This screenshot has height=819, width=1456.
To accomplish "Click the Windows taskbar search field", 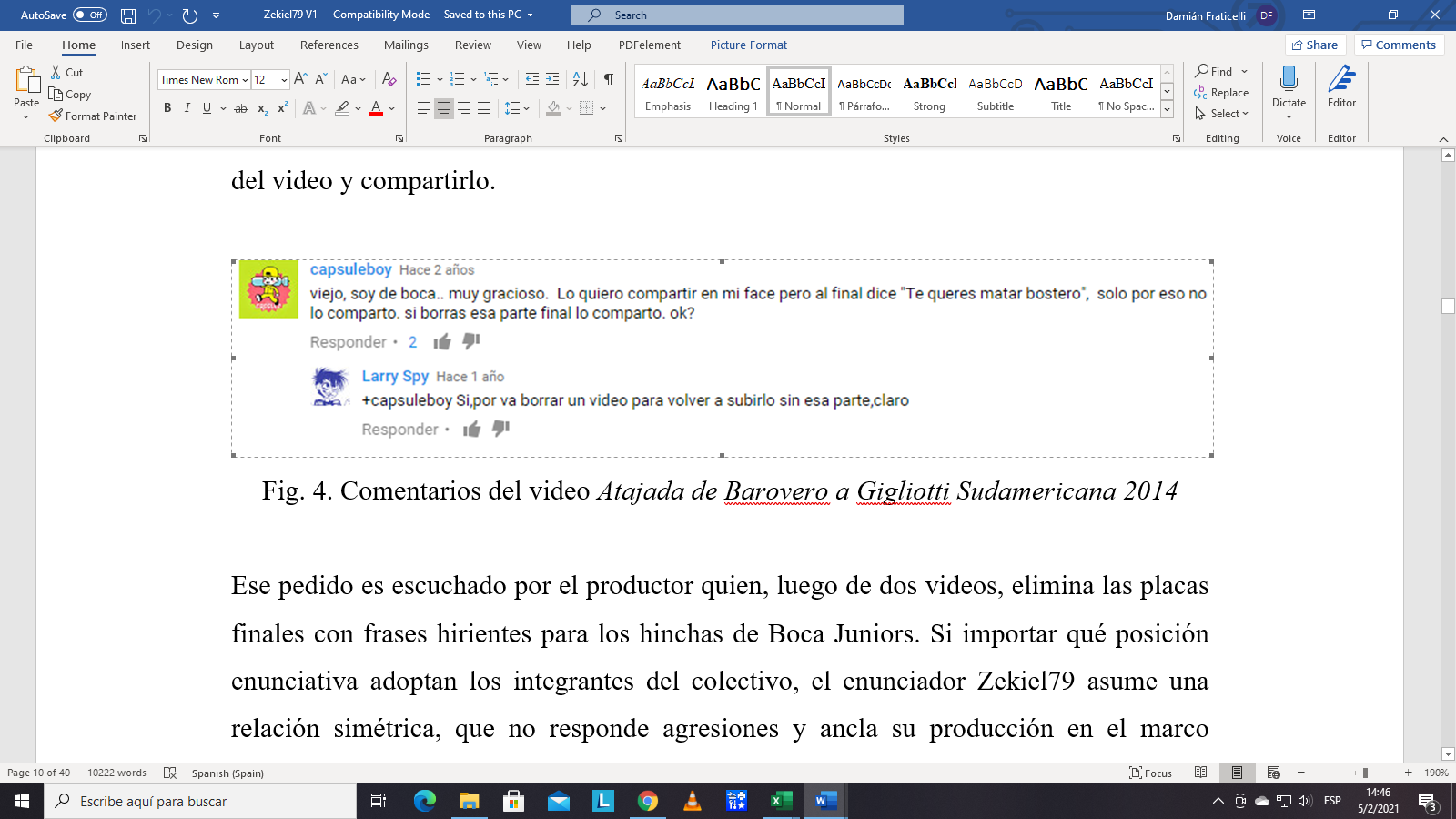I will click(200, 801).
